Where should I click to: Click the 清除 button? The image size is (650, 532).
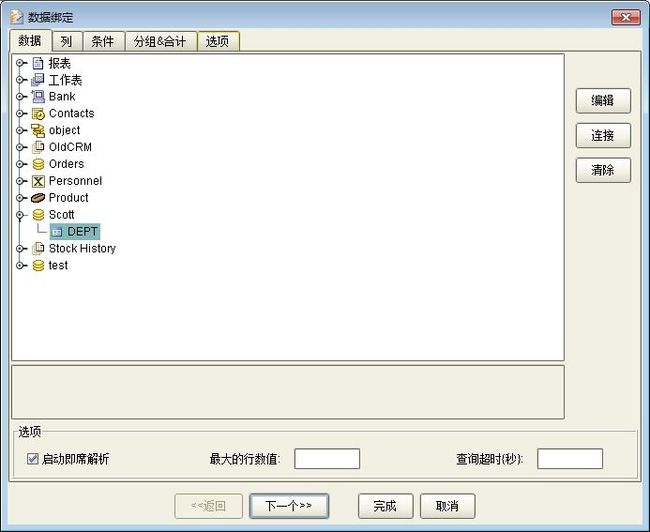click(x=603, y=170)
